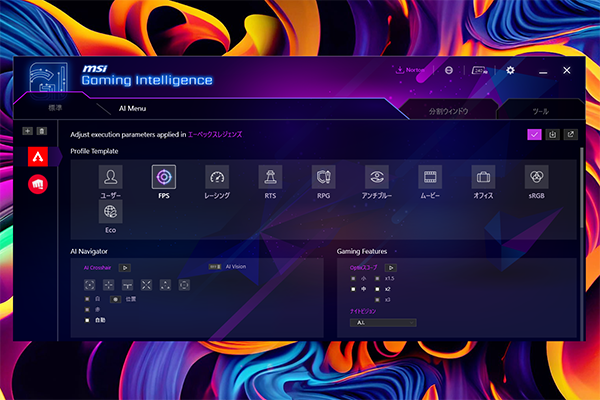Select the レーシング racing profile icon
This screenshot has width=600, height=400.
(x=217, y=178)
